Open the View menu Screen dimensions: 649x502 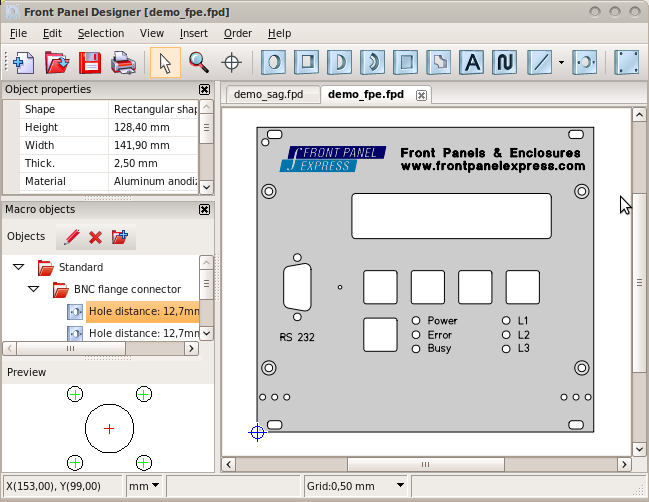tap(151, 33)
